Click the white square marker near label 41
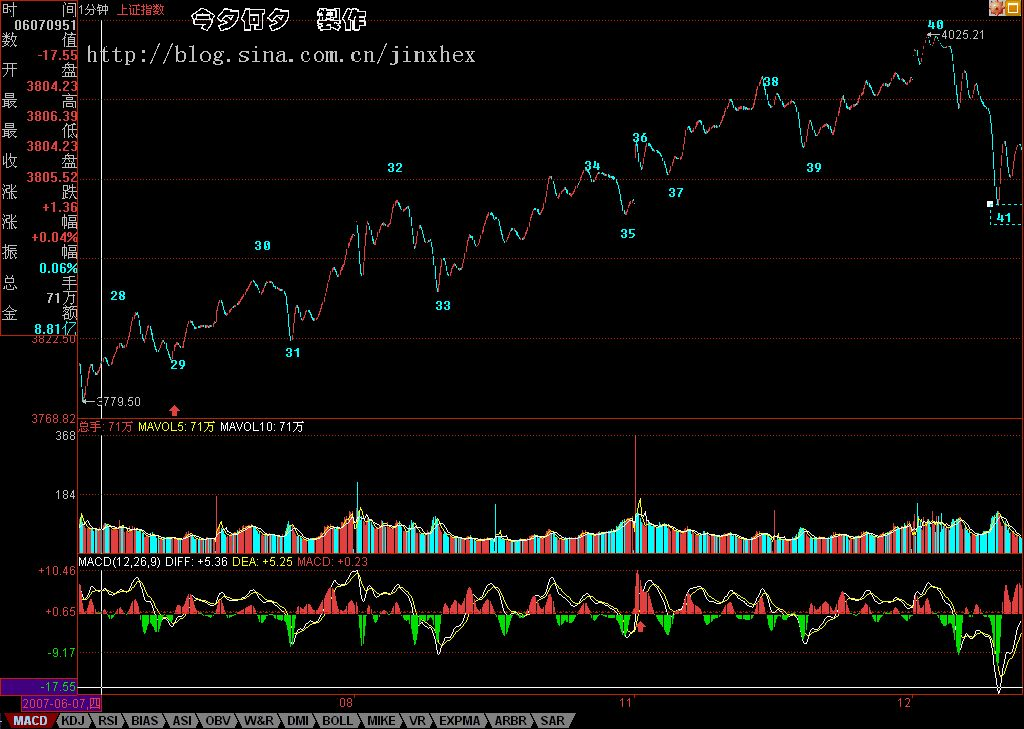The height and width of the screenshot is (729, 1024). (990, 204)
